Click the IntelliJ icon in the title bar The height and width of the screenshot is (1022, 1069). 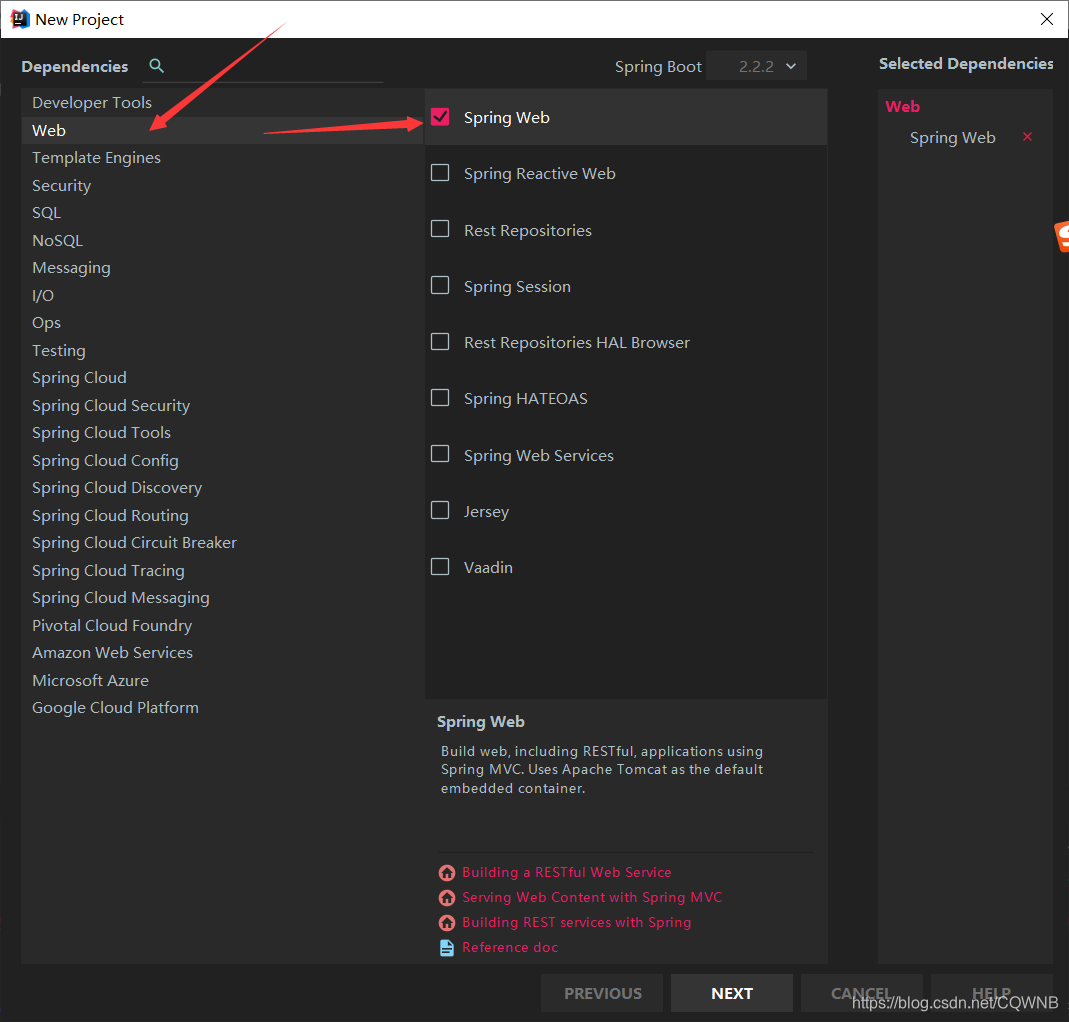tap(20, 19)
